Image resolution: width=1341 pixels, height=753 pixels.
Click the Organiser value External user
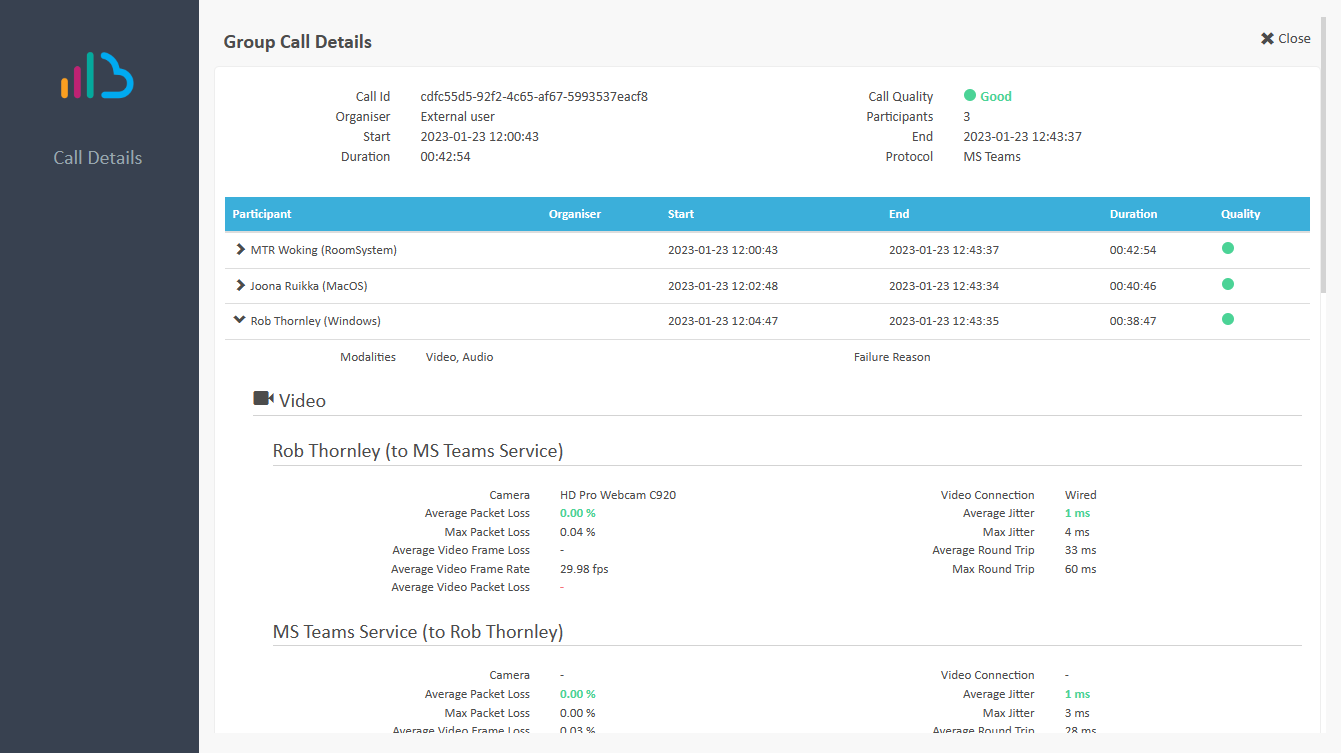click(458, 117)
